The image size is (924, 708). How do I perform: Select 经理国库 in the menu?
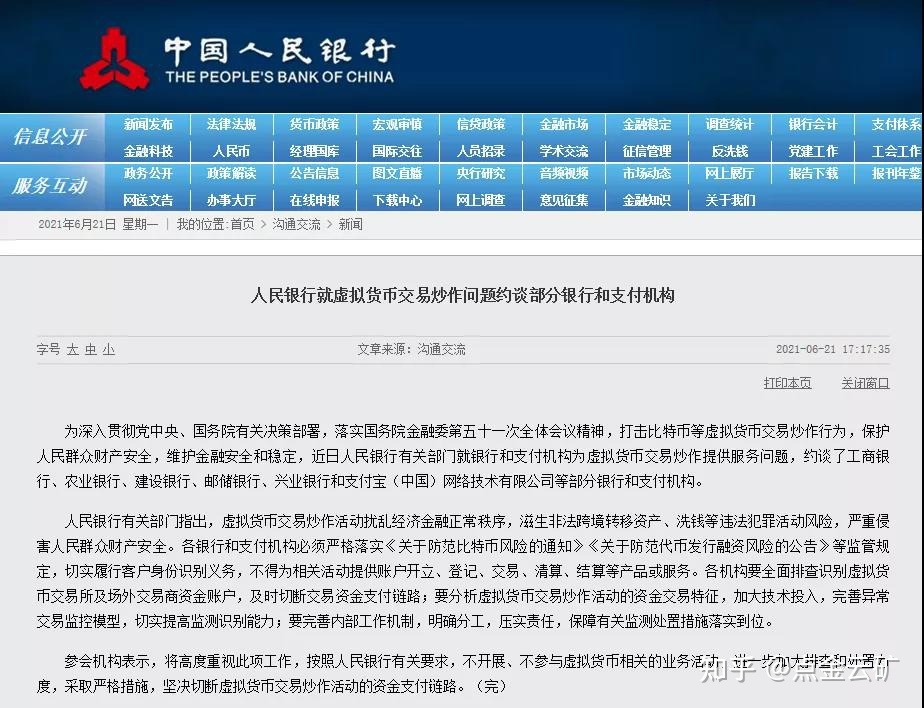click(x=314, y=152)
